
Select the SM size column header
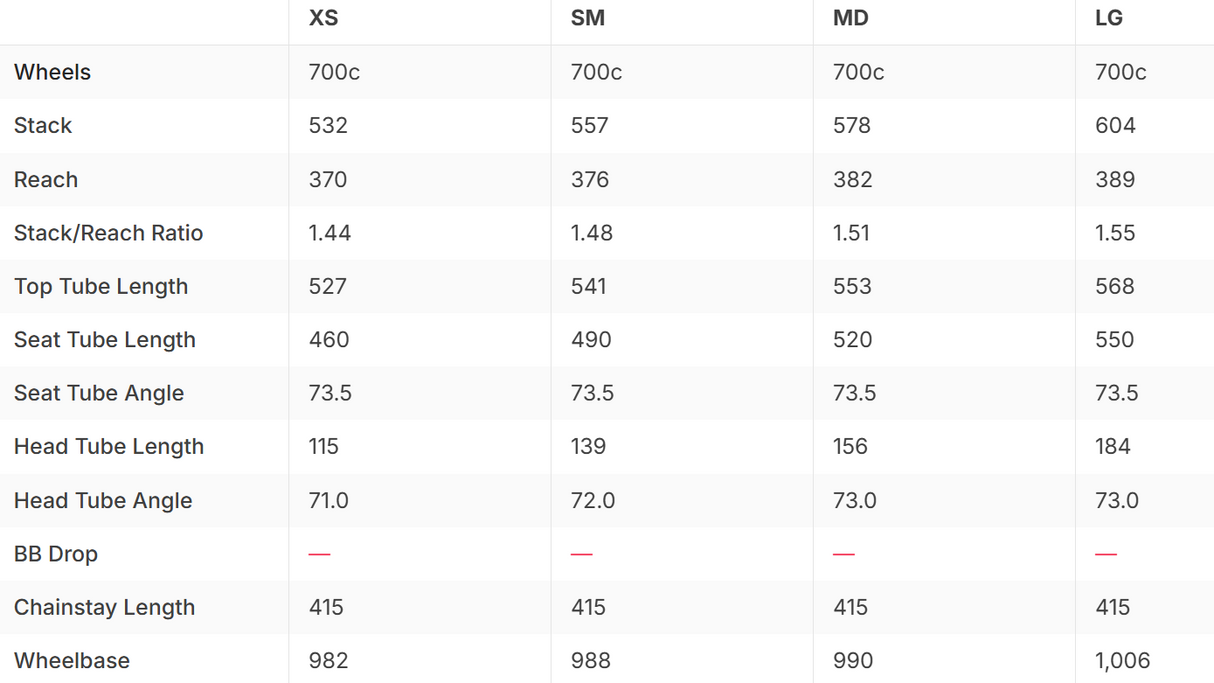tap(587, 18)
